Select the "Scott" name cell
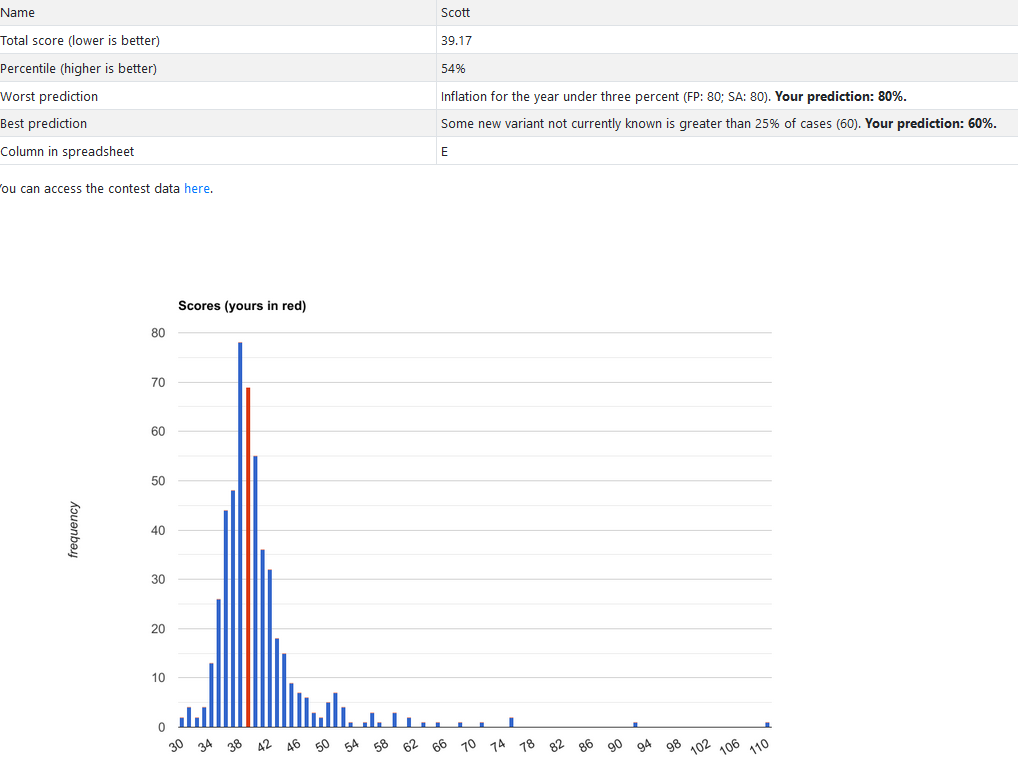1018x763 pixels. click(x=455, y=12)
